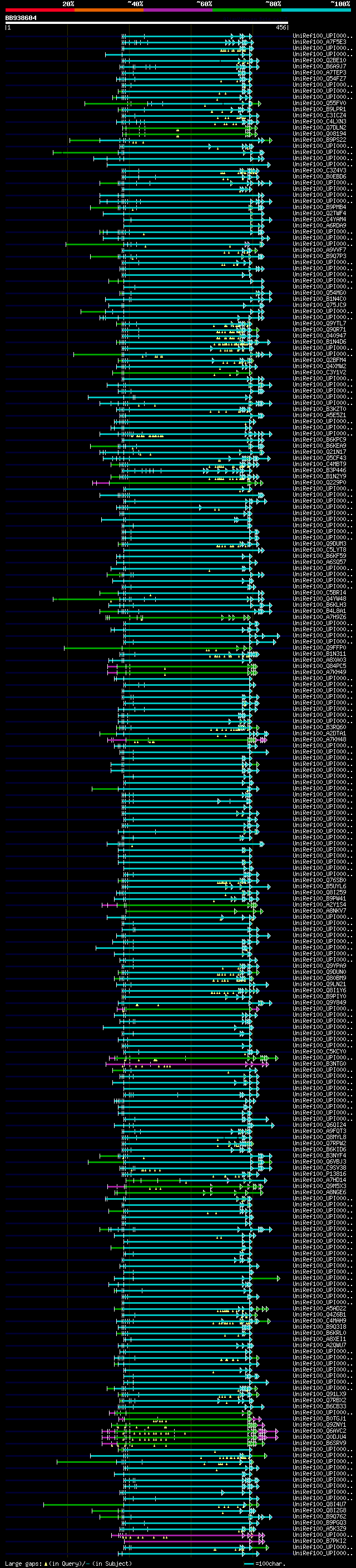
Task: Select hit label UniRef100_C4LXN3
Action: click(x=319, y=122)
